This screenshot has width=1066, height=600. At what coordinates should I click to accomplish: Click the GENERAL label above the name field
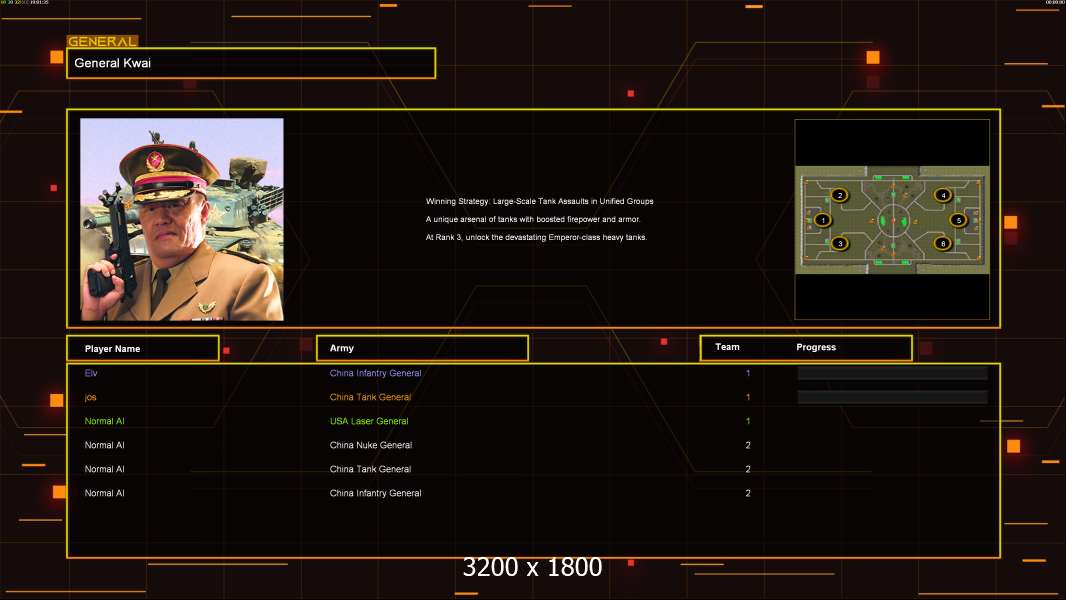103,41
